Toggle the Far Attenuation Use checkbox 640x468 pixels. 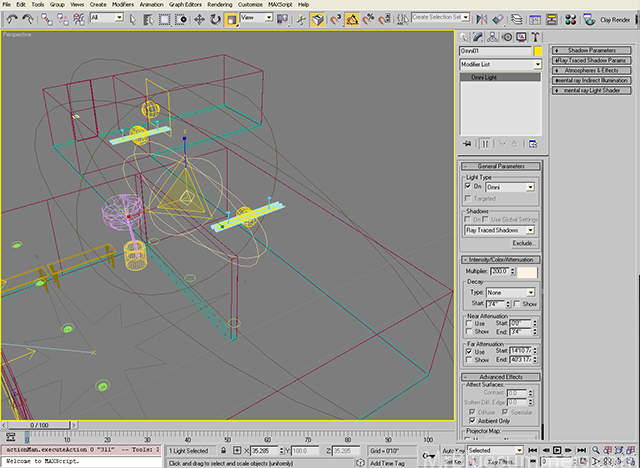[469, 351]
